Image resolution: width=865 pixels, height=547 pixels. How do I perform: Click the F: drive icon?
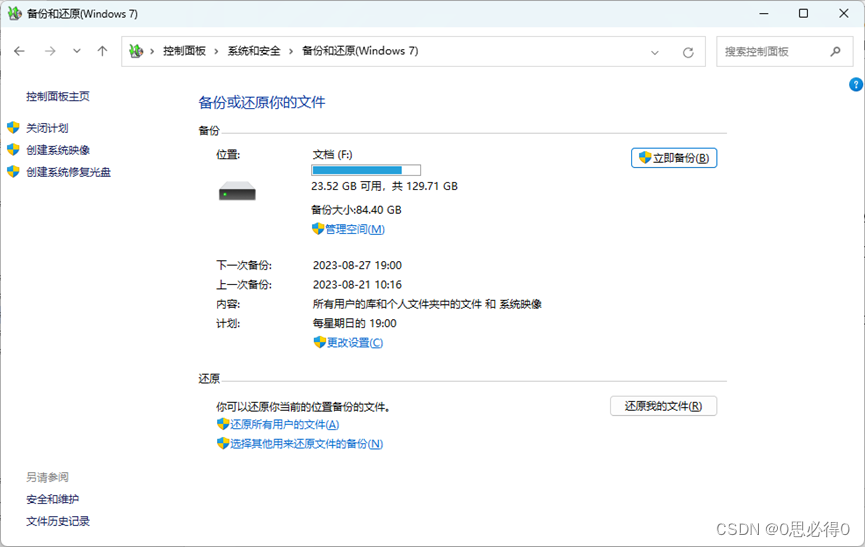(237, 191)
